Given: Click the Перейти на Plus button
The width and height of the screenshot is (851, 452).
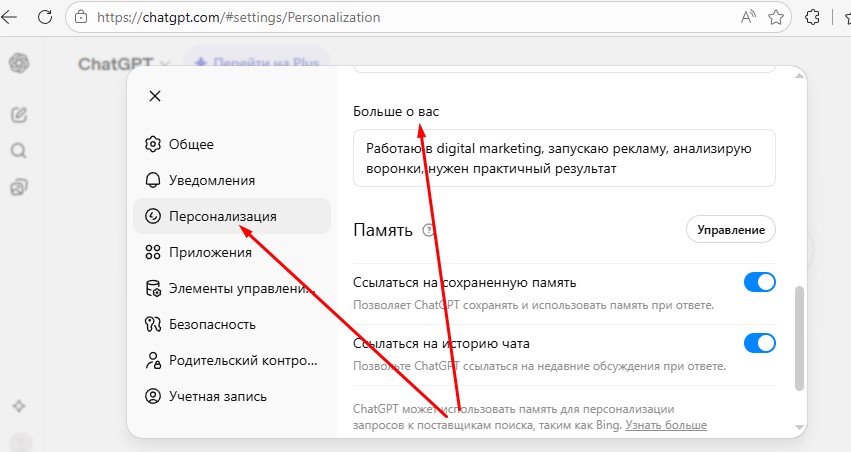Looking at the screenshot, I should pyautogui.click(x=257, y=63).
